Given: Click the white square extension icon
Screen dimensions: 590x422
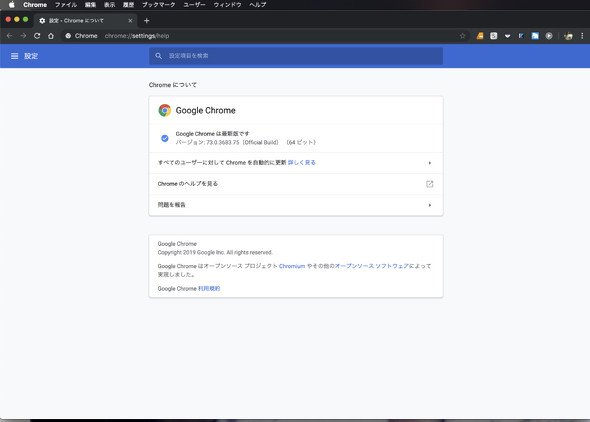Looking at the screenshot, I should [494, 36].
